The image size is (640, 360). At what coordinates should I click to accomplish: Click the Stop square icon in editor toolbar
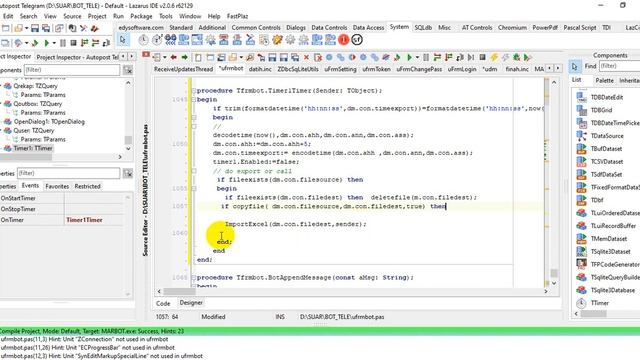(x=482, y=57)
